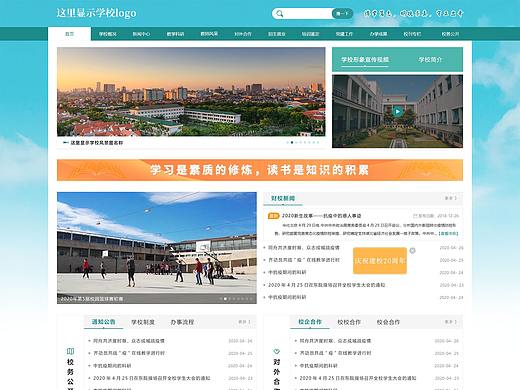Viewport: 520px width, 390px height.
Task: Click the basketball court slide image
Action: (x=157, y=248)
